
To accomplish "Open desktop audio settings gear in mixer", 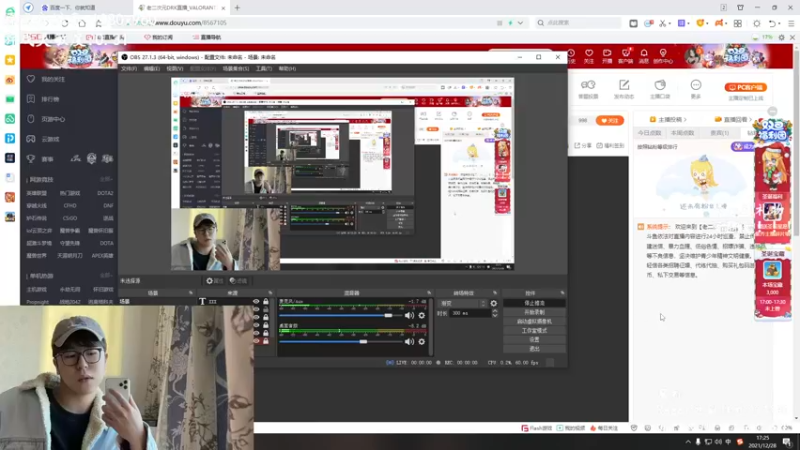I will coord(421,341).
